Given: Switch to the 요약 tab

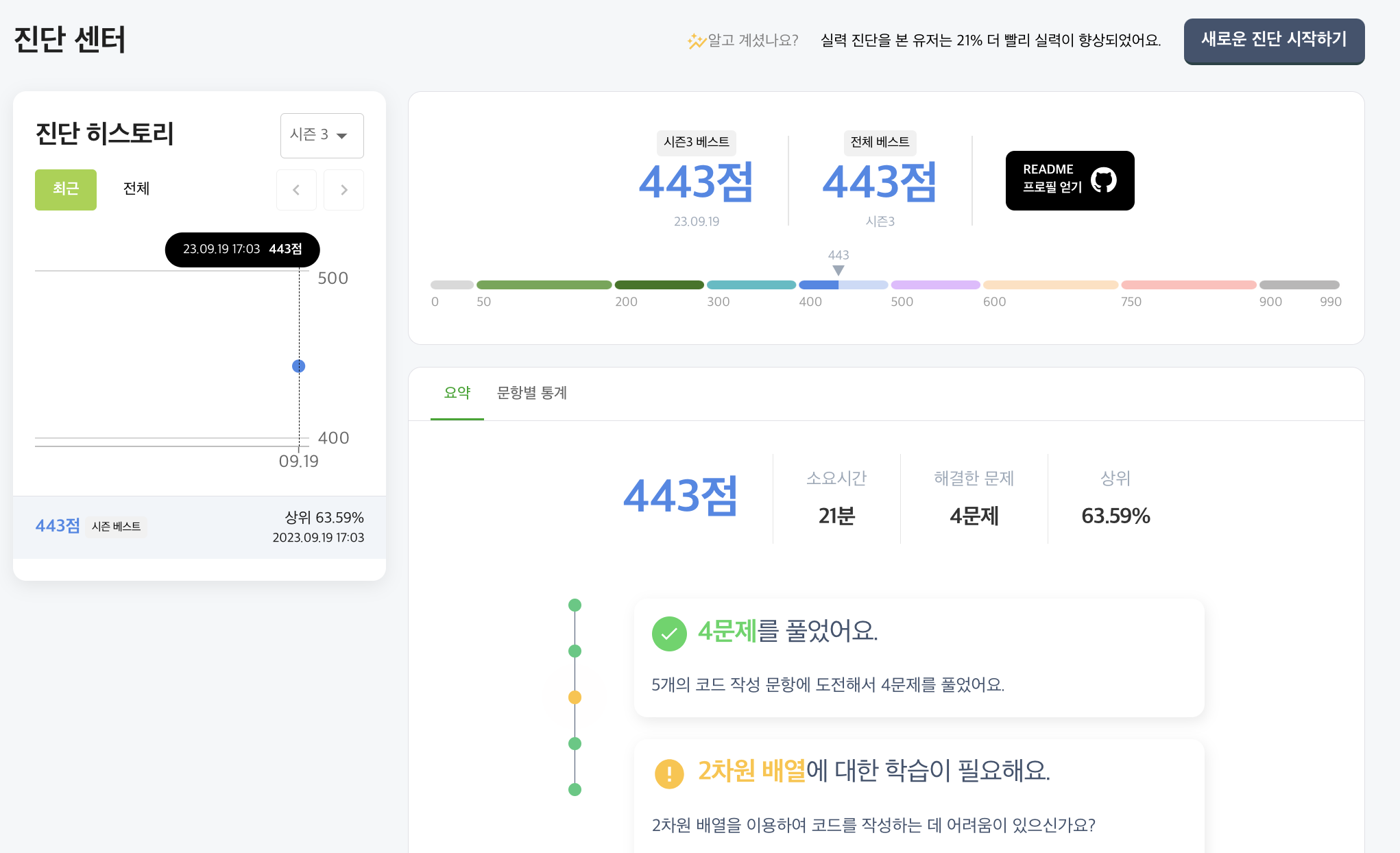Looking at the screenshot, I should click(x=457, y=393).
